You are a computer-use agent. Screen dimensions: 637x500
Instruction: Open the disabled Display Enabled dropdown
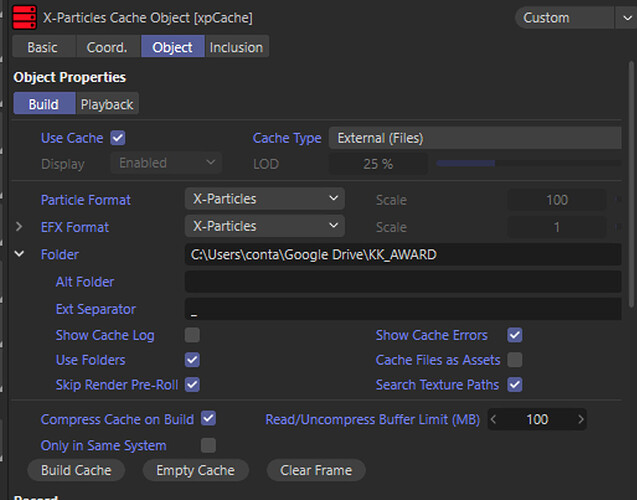166,163
